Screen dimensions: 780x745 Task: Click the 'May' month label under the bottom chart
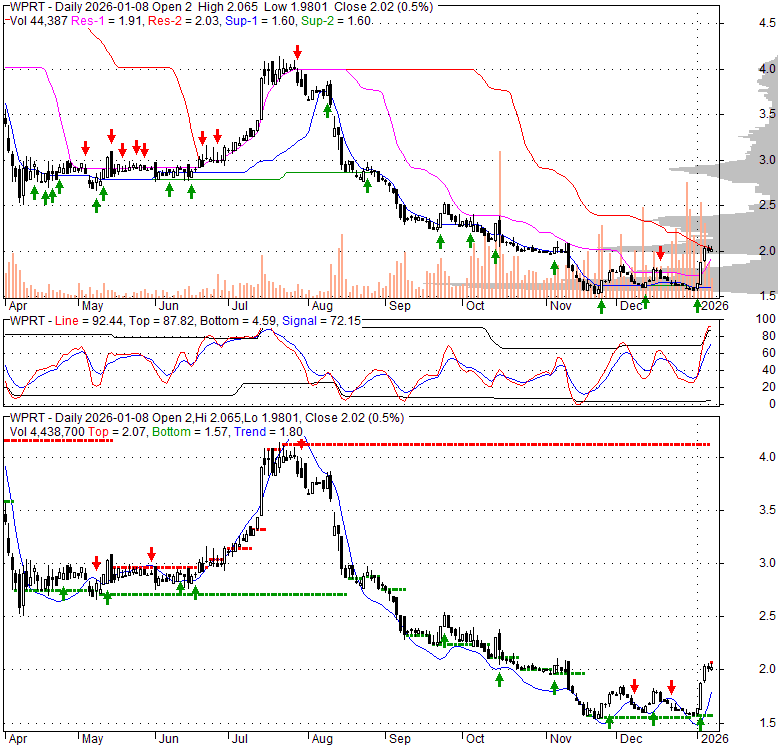click(93, 739)
